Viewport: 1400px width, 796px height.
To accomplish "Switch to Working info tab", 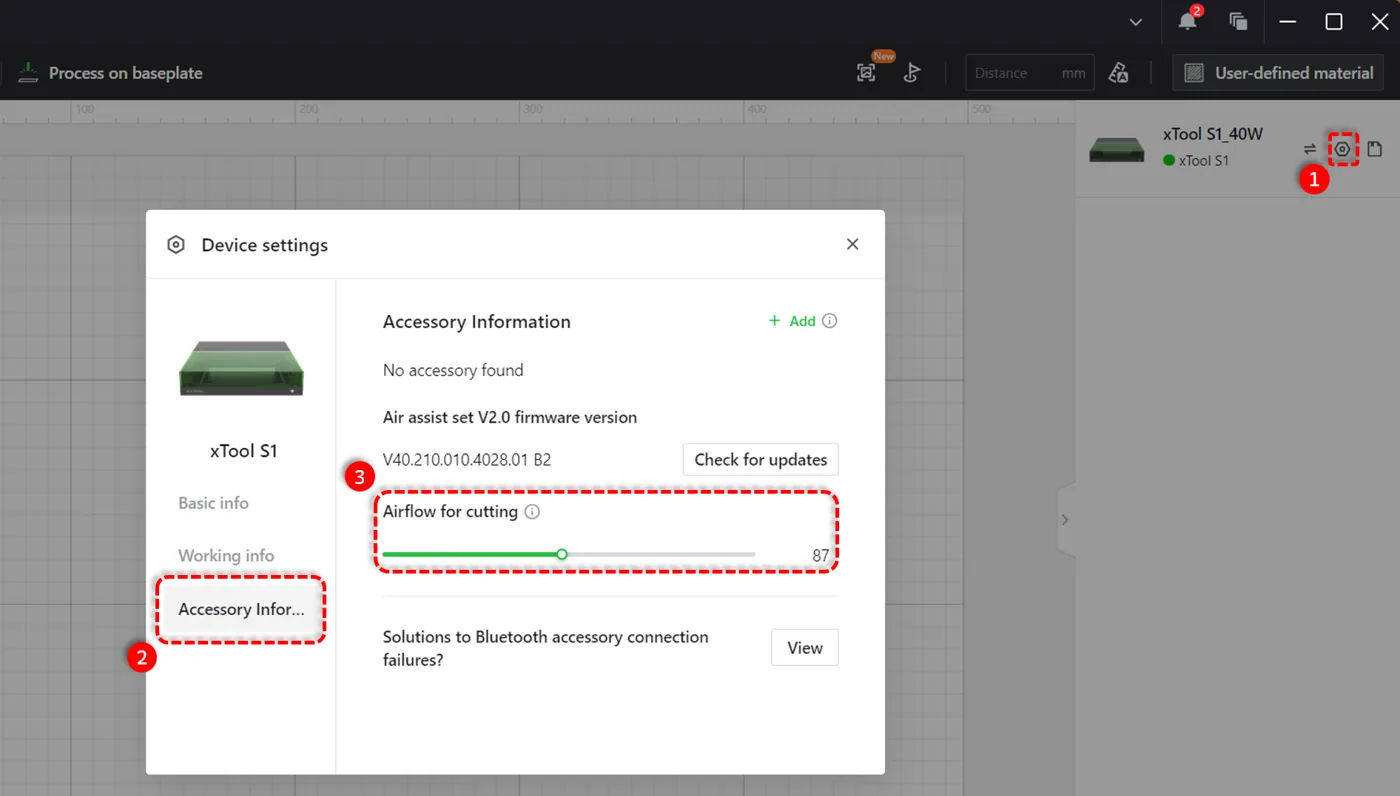I will pyautogui.click(x=226, y=556).
